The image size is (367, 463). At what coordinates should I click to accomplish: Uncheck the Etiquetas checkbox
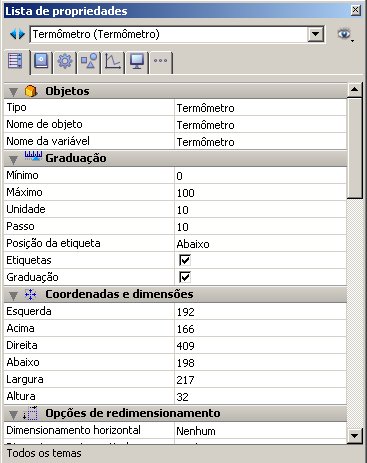[185, 260]
